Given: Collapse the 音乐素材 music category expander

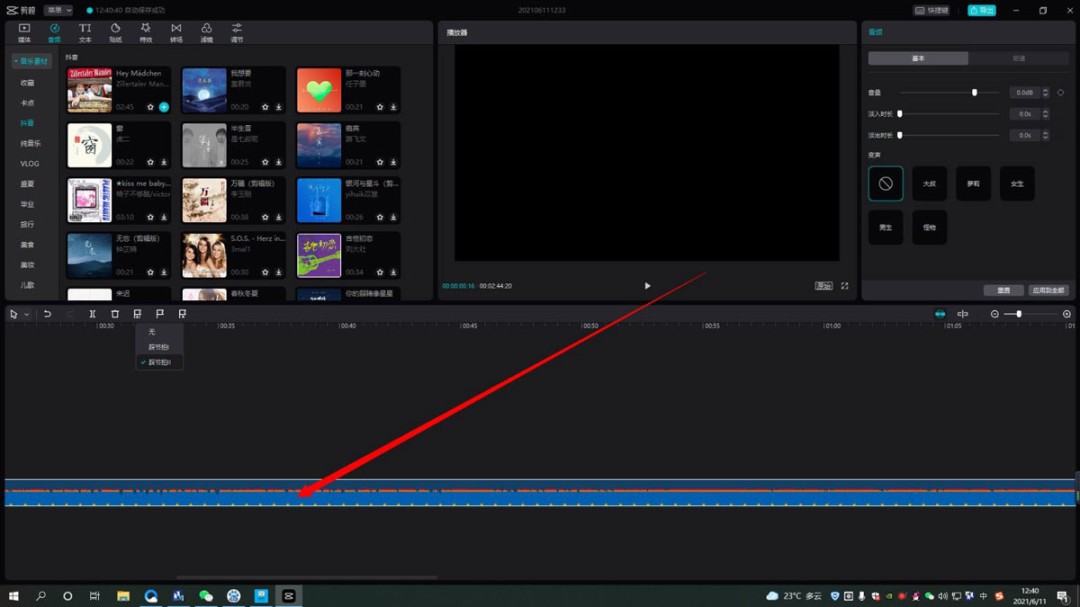Looking at the screenshot, I should 31,61.
